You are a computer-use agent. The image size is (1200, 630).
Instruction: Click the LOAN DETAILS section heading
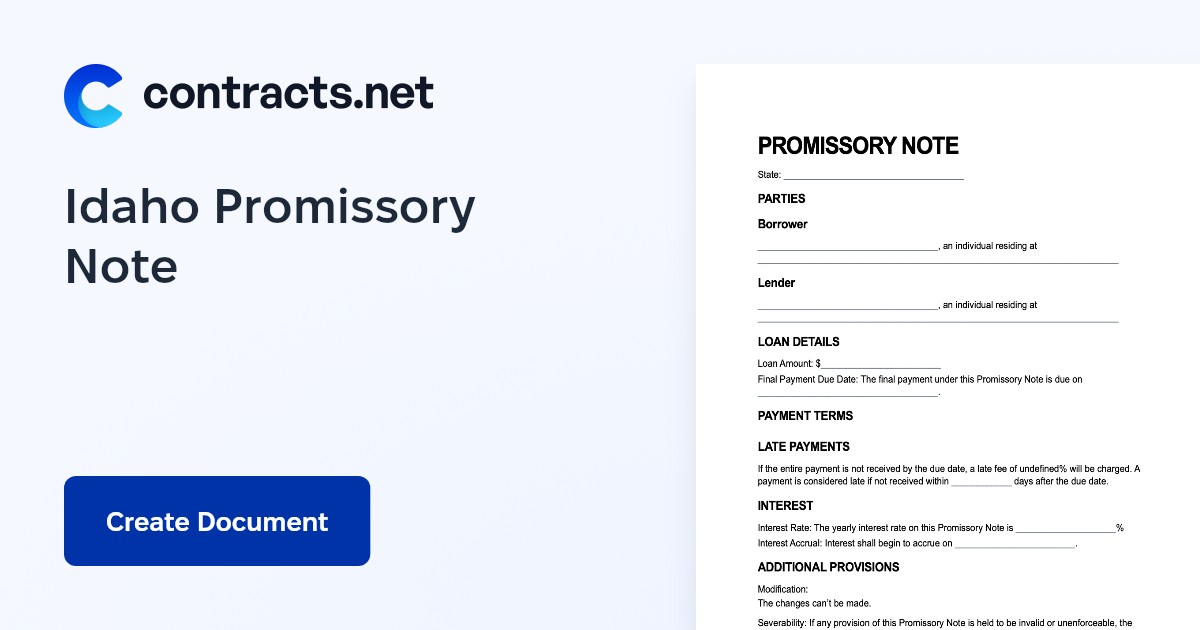click(x=799, y=342)
